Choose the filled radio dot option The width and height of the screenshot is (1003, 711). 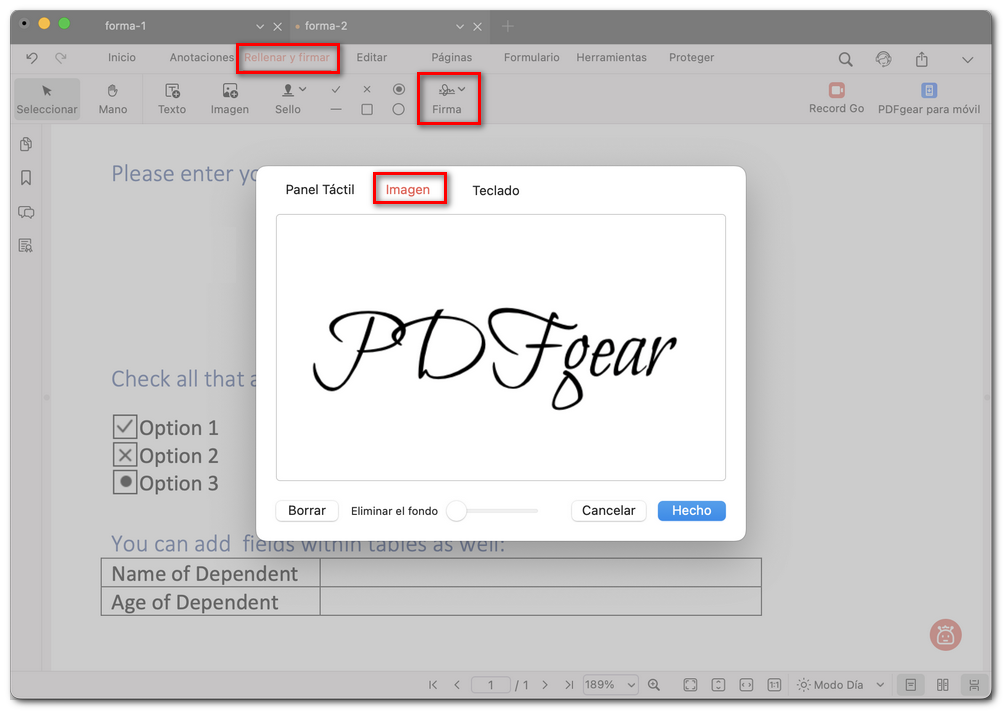tap(398, 90)
